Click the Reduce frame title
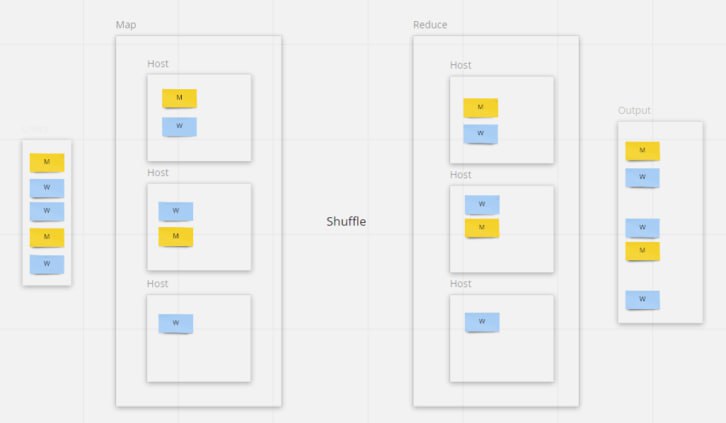The image size is (726, 423). point(430,24)
